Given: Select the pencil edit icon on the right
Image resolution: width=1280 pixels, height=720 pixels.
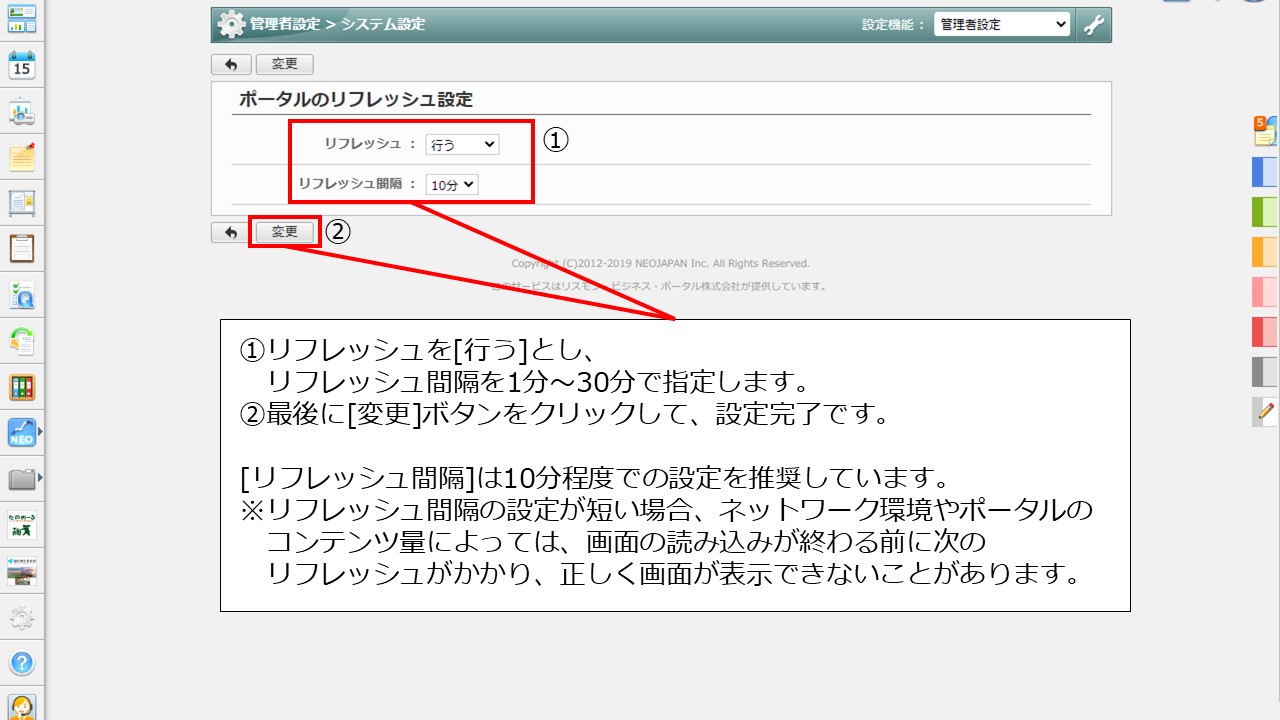Looking at the screenshot, I should 1263,411.
